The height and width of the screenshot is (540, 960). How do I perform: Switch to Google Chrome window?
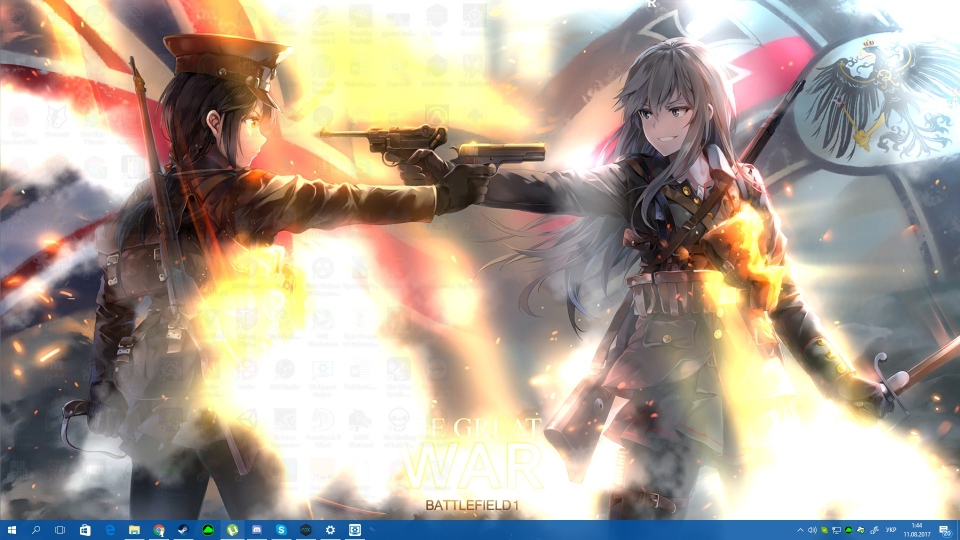point(159,530)
